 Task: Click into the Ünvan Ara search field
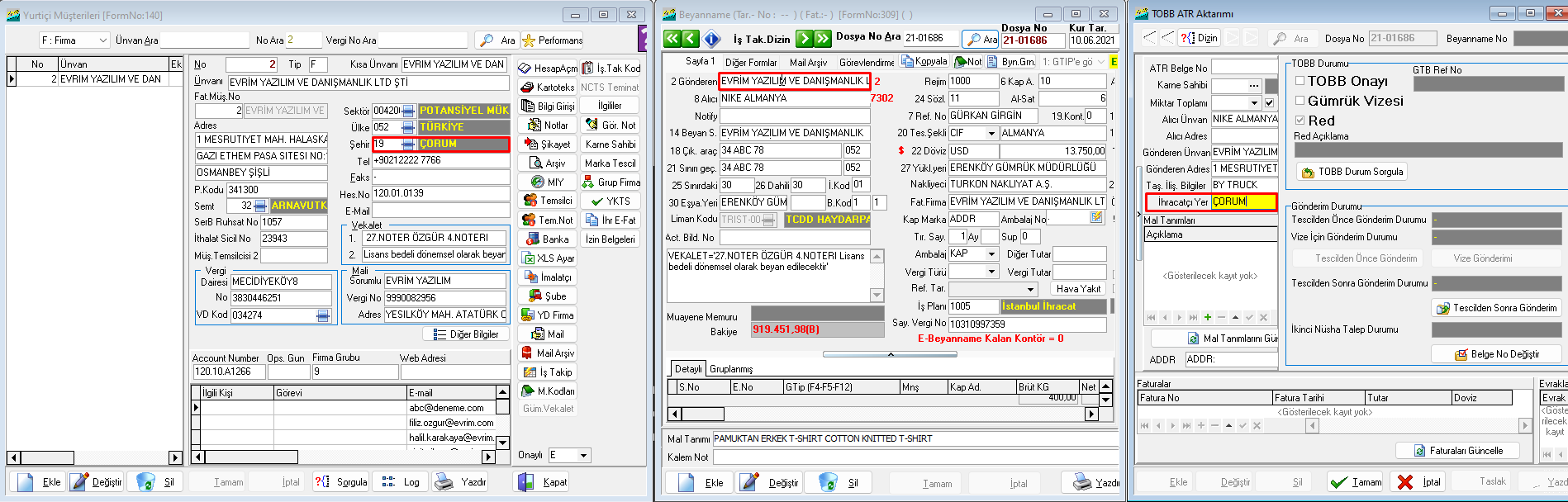point(204,40)
